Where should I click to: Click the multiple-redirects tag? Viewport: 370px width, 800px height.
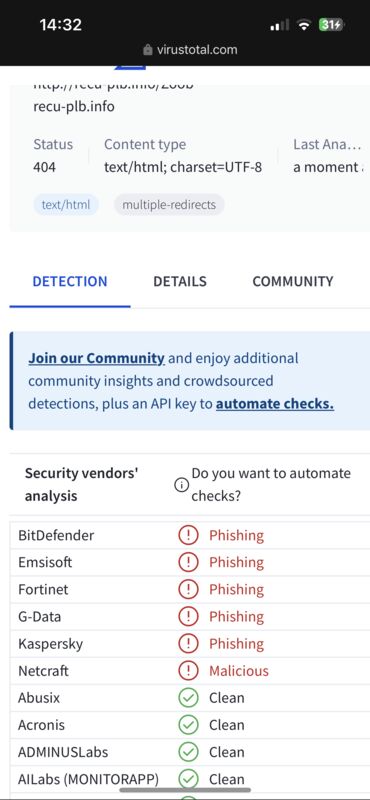tap(169, 205)
